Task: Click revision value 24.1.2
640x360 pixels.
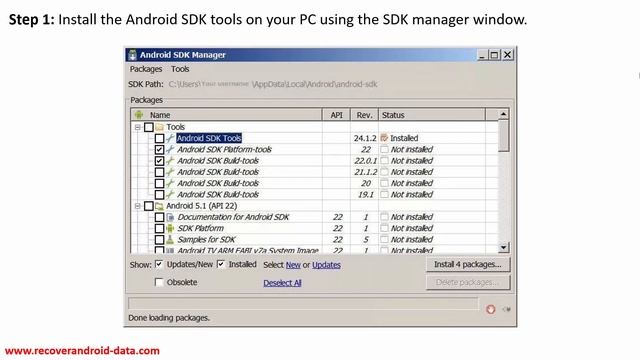Action: [x=364, y=138]
